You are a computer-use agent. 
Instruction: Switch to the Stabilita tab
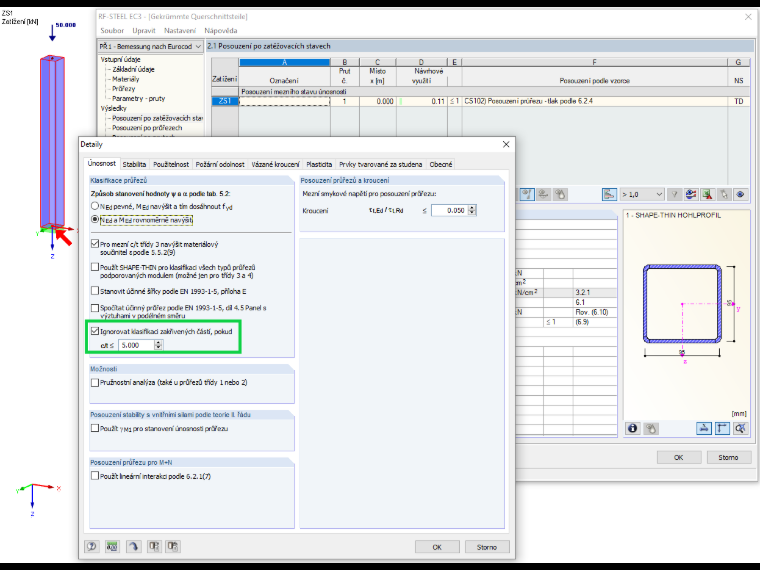(x=134, y=164)
